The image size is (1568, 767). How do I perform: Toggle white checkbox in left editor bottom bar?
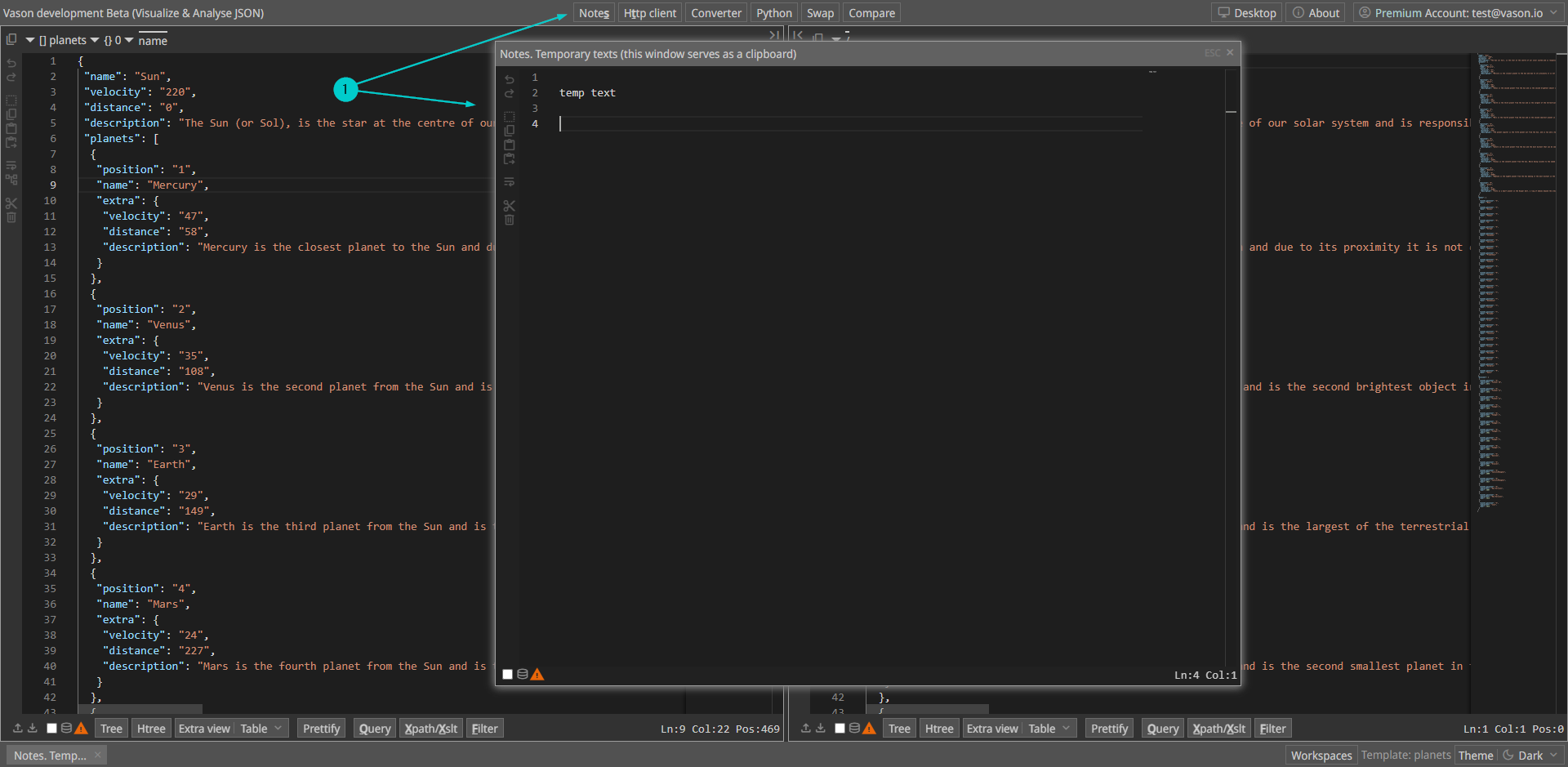coord(51,728)
